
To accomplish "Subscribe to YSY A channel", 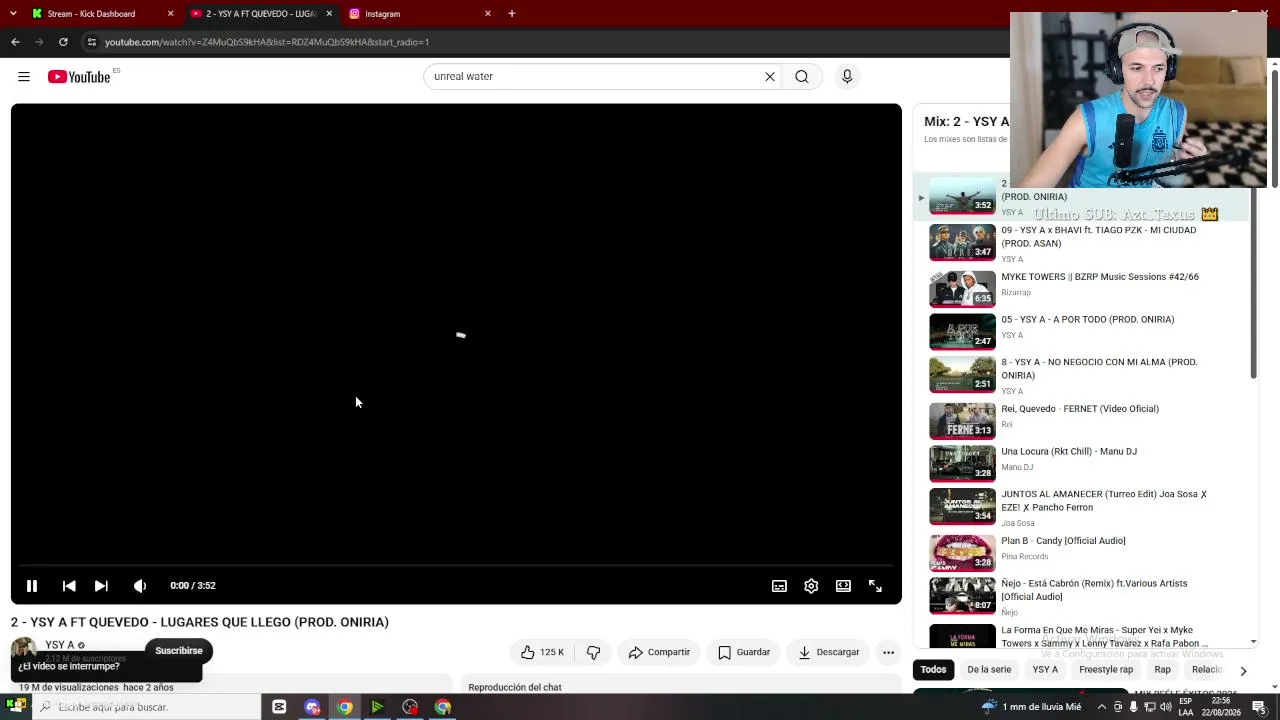I will [x=179, y=651].
